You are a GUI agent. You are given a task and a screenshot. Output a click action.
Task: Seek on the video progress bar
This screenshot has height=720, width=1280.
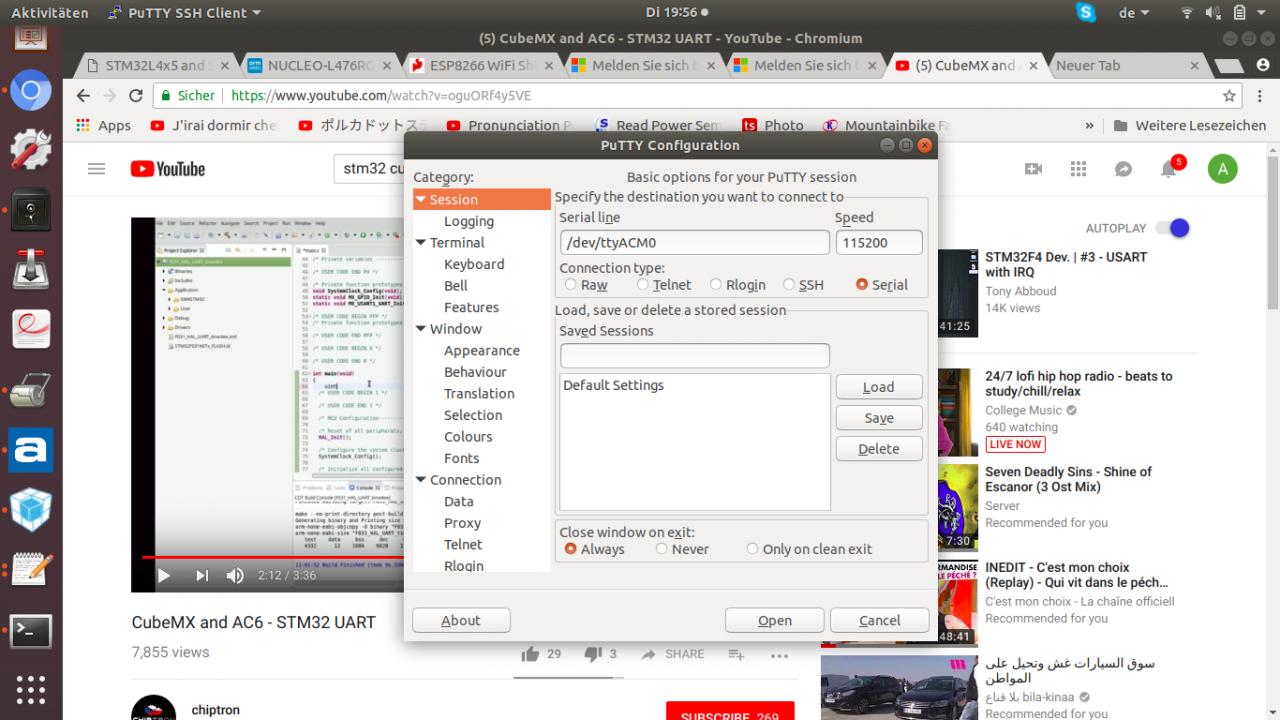click(272, 557)
